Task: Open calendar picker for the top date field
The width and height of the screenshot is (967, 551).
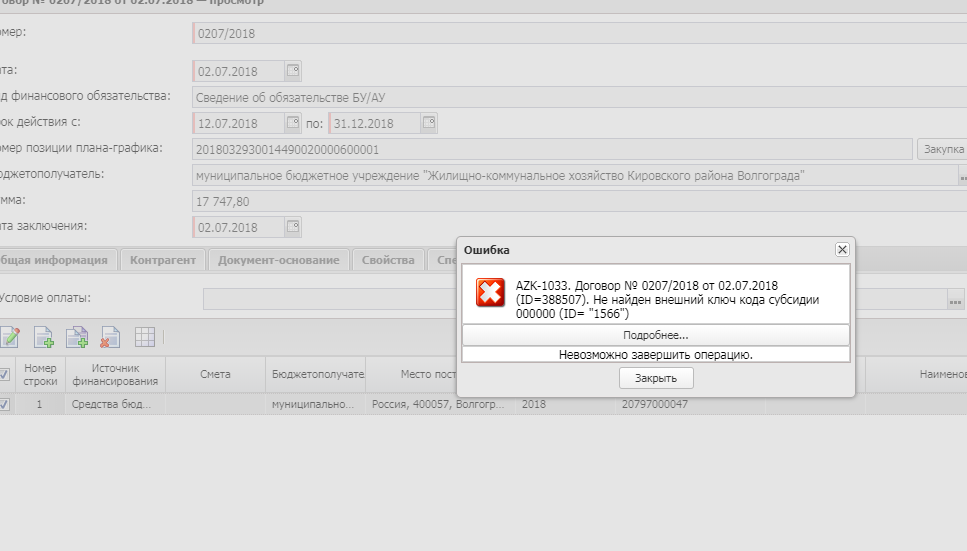Action: [293, 71]
